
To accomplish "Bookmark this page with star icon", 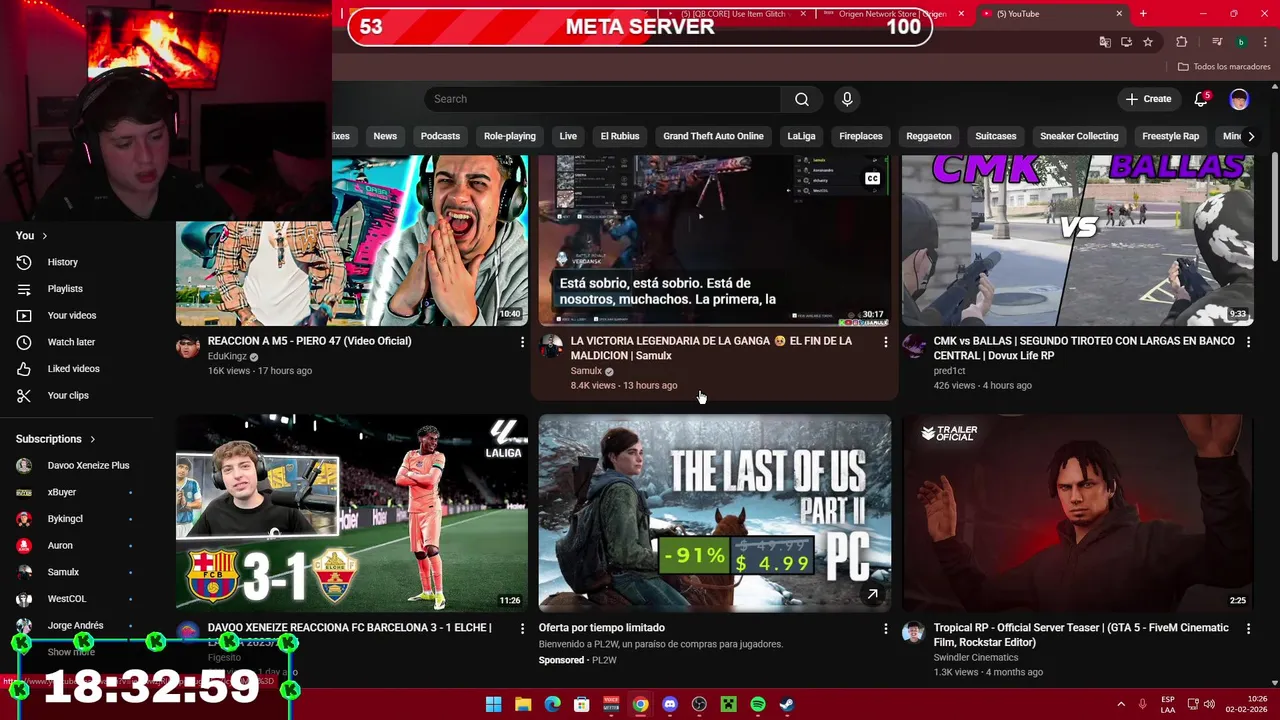I will click(x=1148, y=42).
